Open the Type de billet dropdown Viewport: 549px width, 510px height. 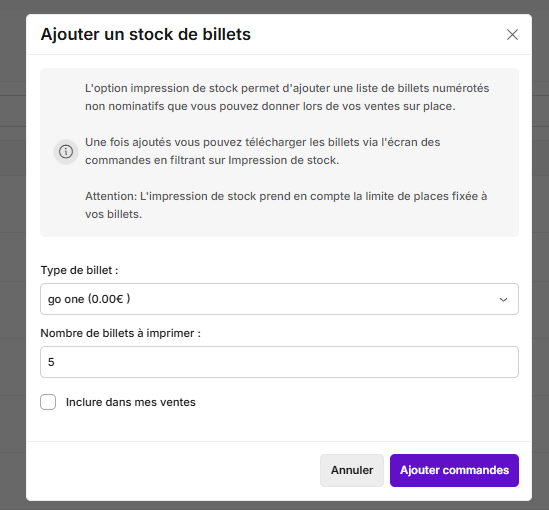tap(279, 299)
